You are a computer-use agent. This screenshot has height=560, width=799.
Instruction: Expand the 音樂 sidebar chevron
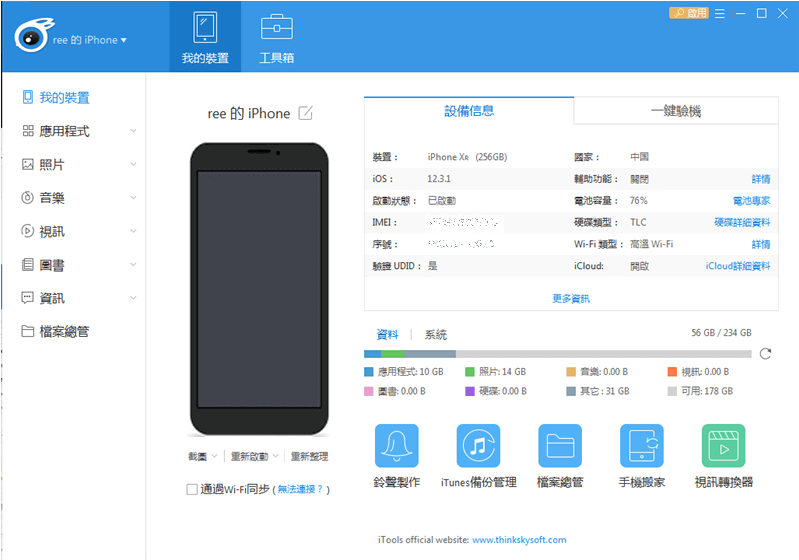click(133, 198)
